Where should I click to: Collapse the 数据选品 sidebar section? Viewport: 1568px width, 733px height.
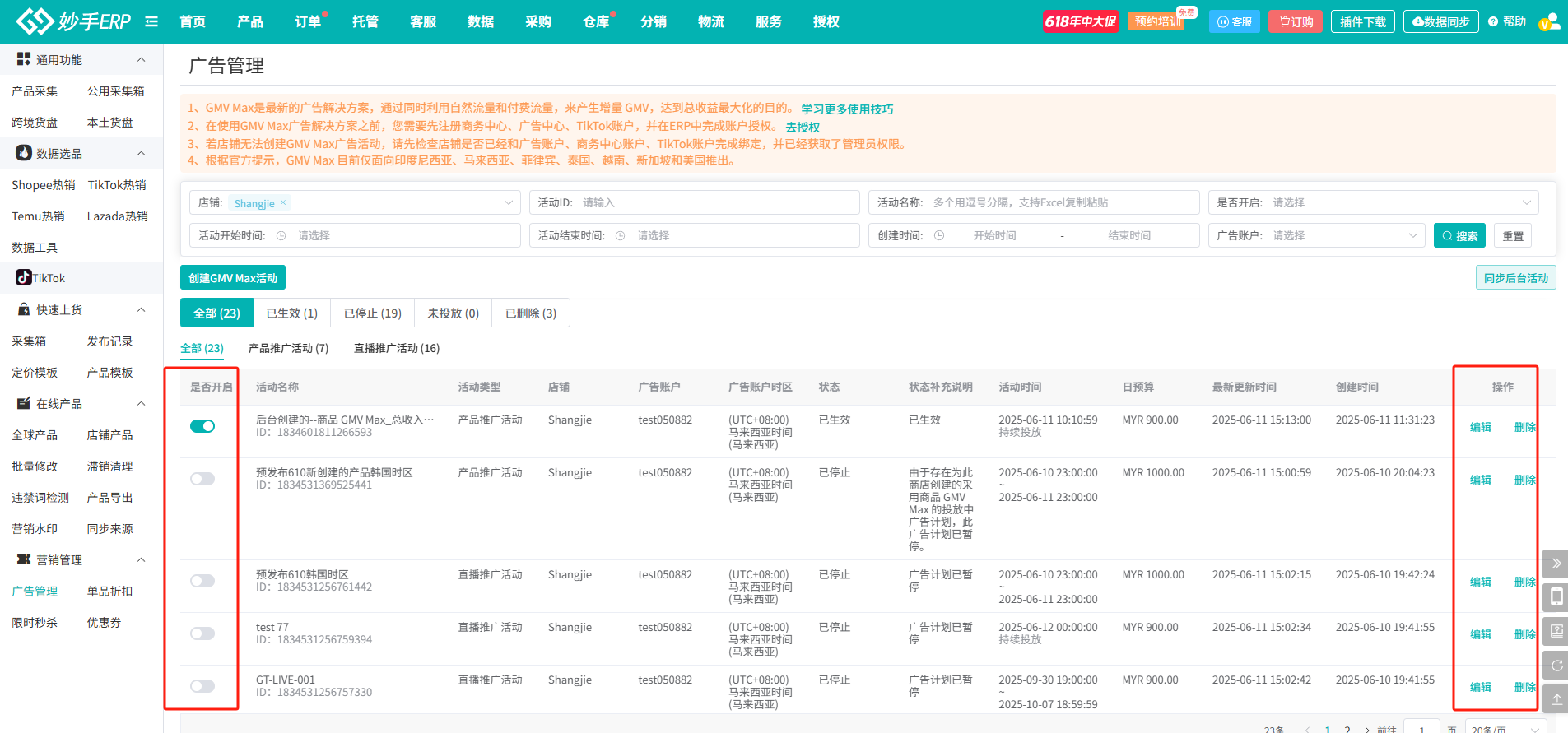click(141, 153)
